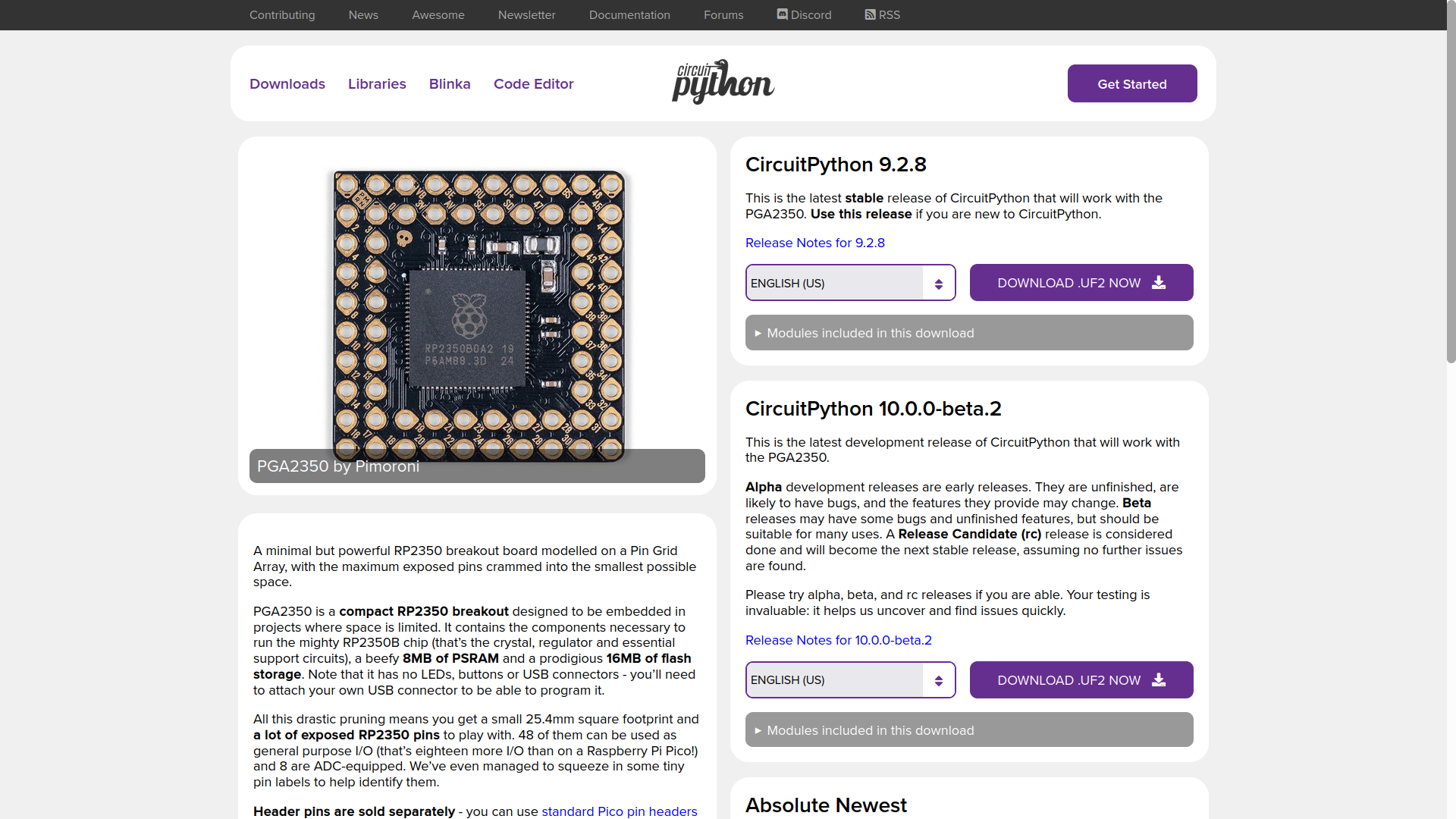Image resolution: width=1456 pixels, height=819 pixels.
Task: Click the CircuitPython 9.2.8 heading
Action: pos(836,165)
